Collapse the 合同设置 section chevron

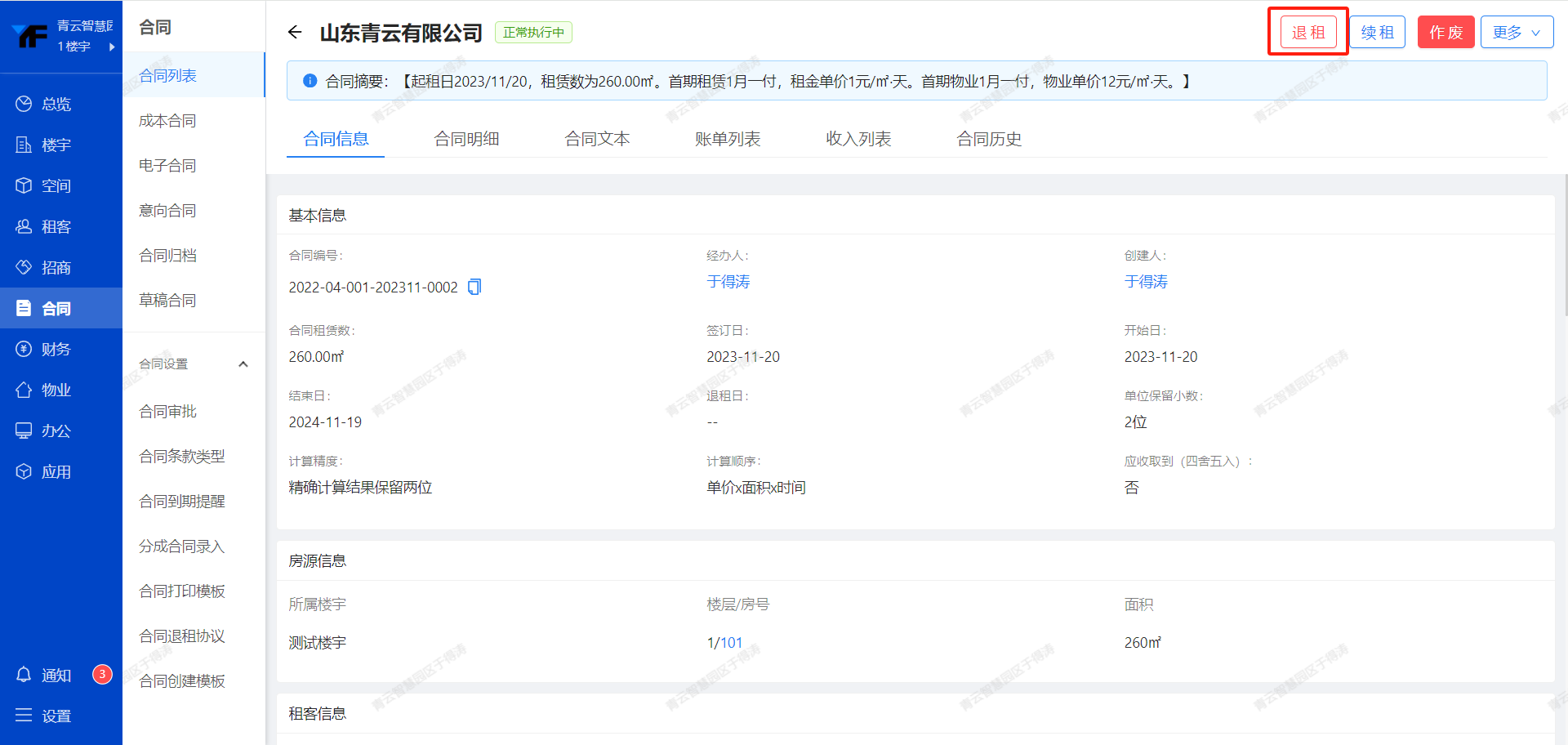[243, 364]
